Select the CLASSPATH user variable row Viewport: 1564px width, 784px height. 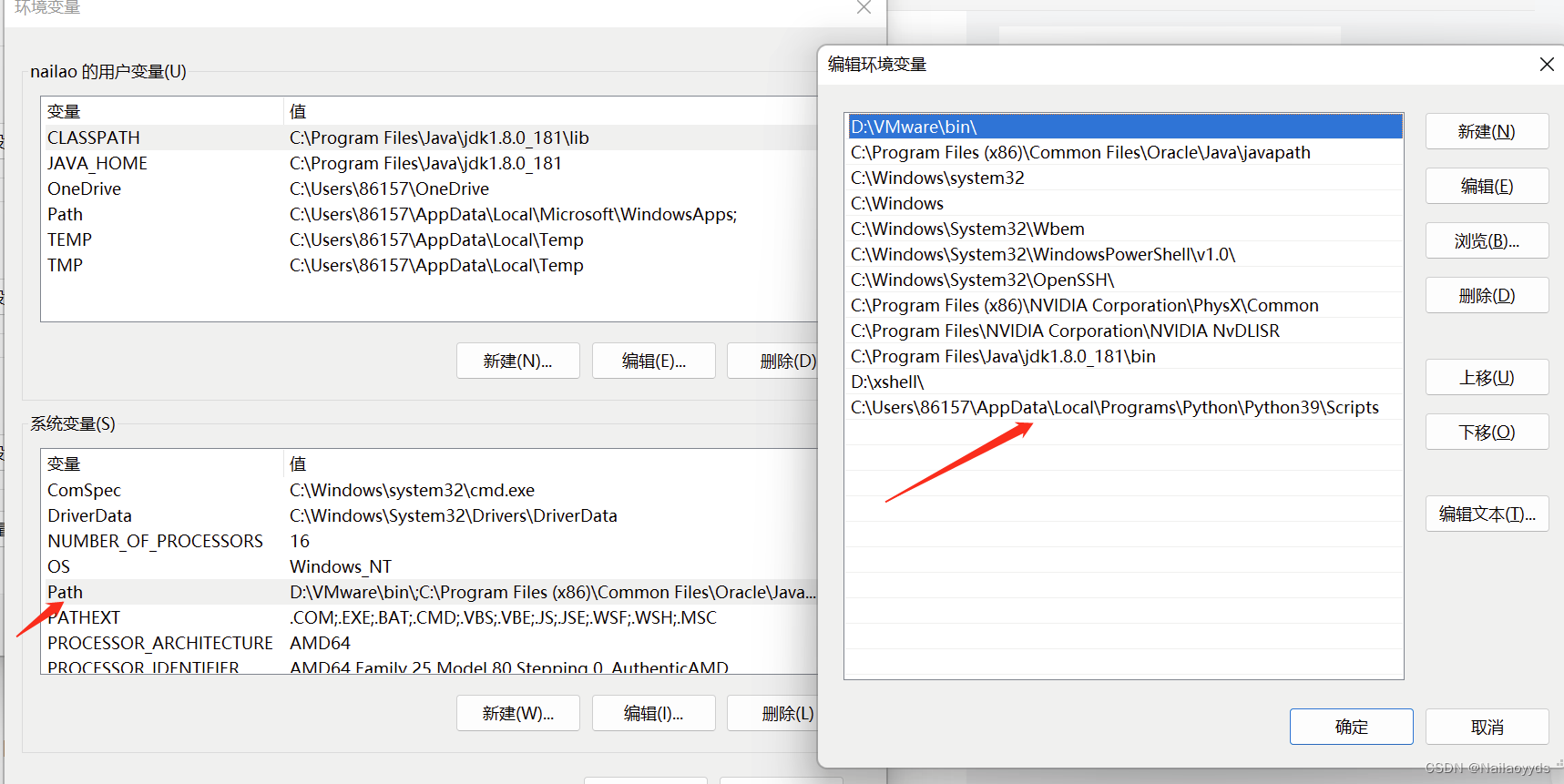[x=430, y=137]
